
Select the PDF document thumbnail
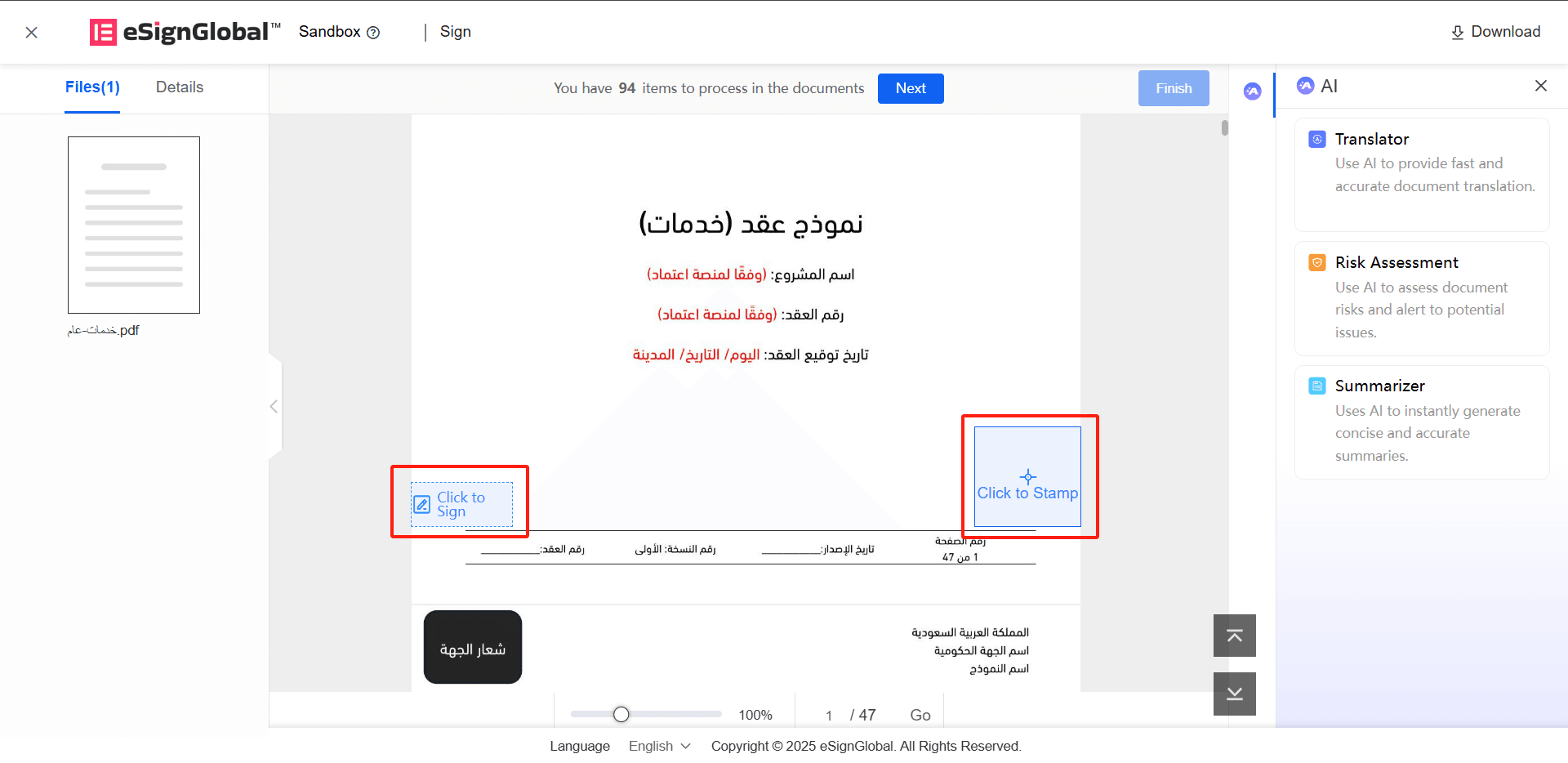[x=134, y=225]
